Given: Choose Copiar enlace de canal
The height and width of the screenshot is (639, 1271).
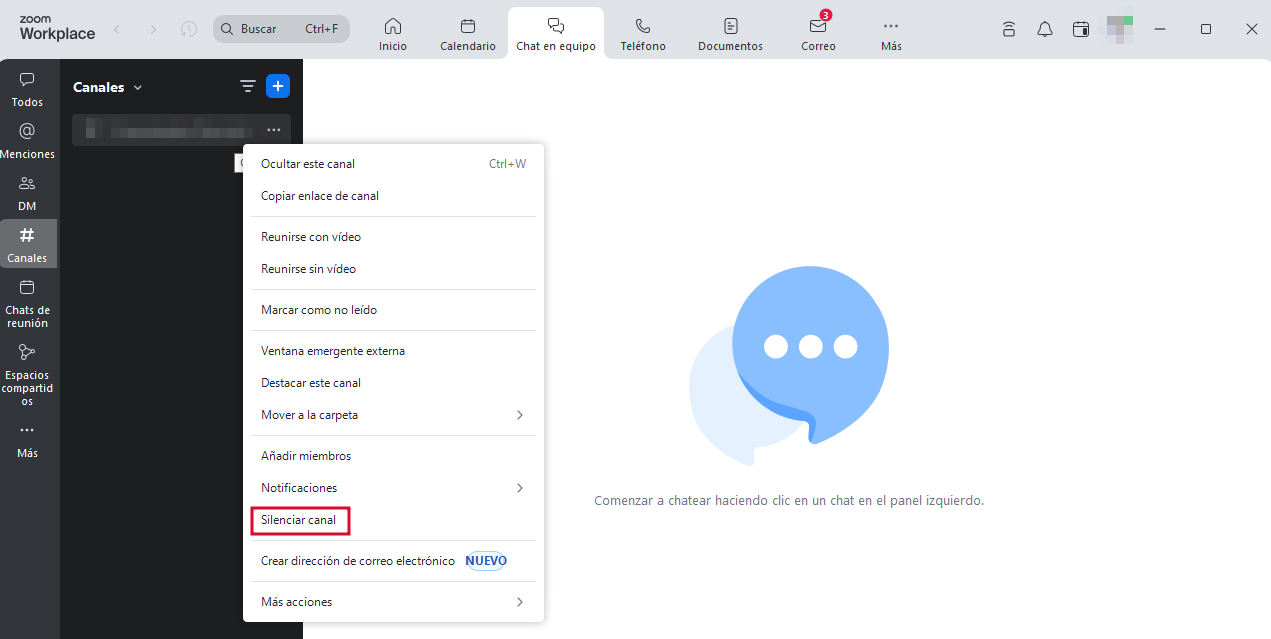Looking at the screenshot, I should coord(320,196).
